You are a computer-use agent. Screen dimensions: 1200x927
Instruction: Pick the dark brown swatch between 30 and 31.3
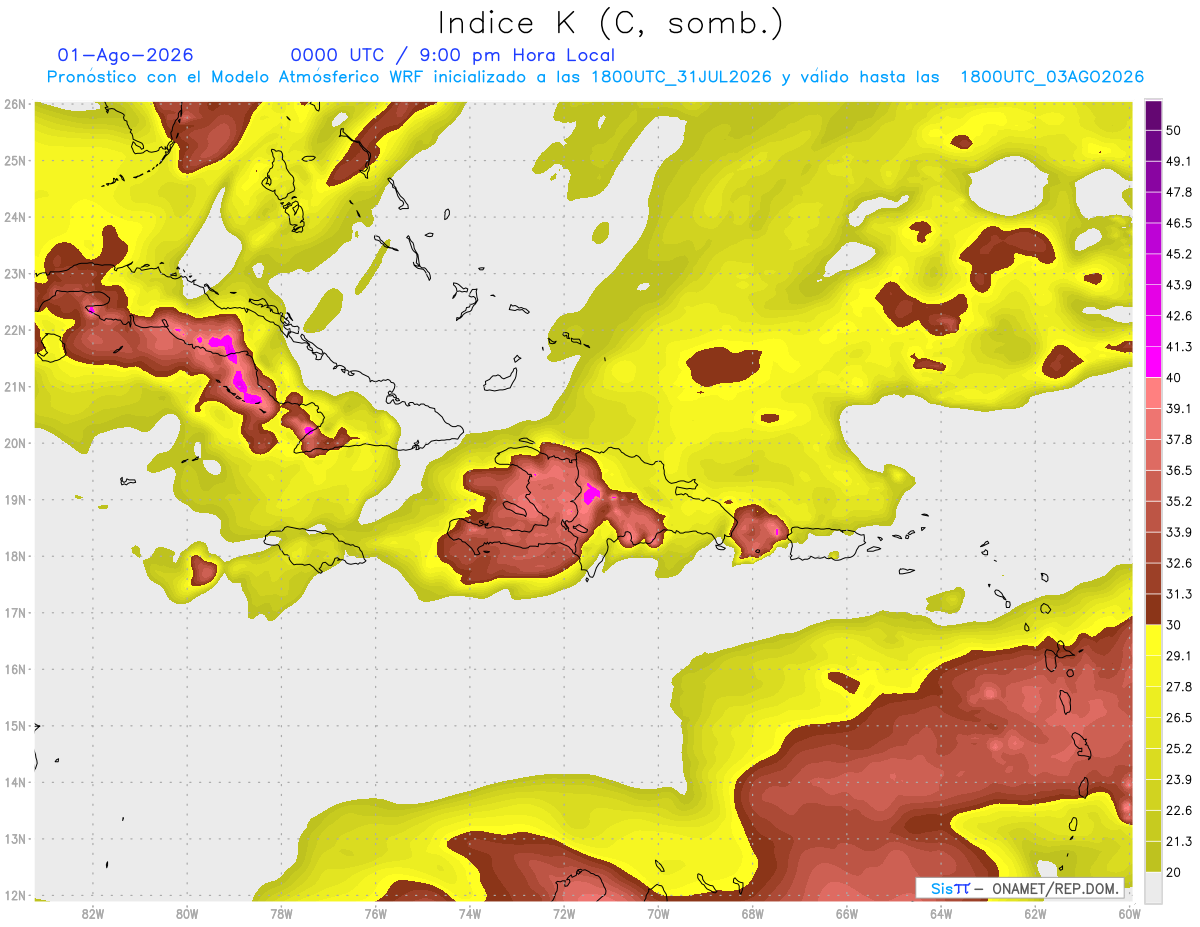tap(1153, 609)
